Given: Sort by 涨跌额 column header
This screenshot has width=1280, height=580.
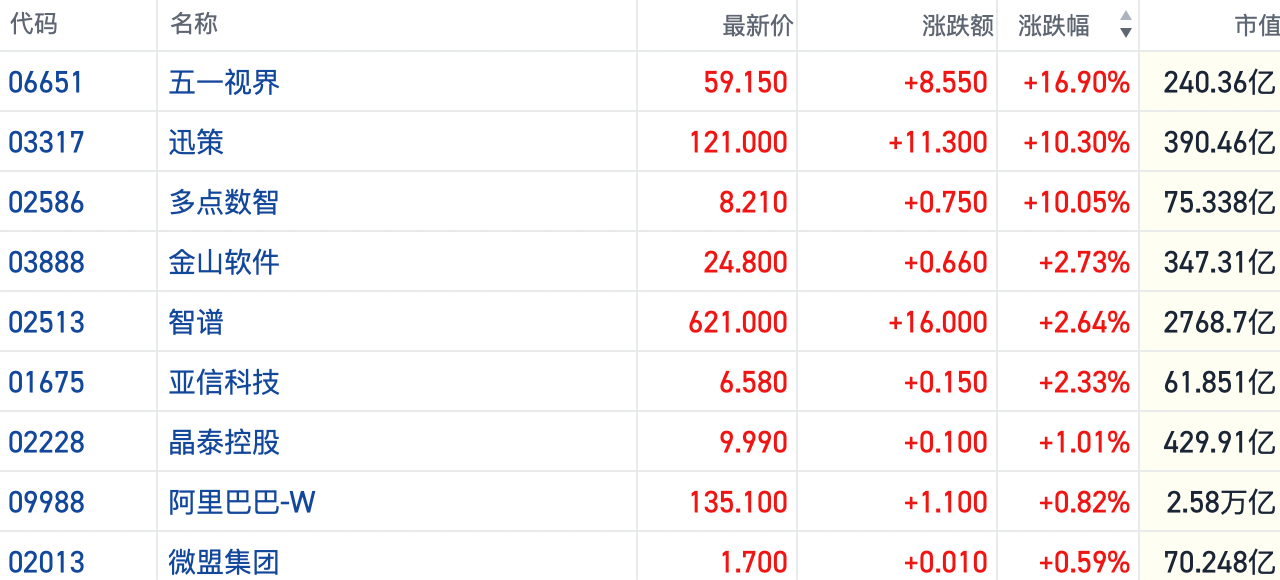Looking at the screenshot, I should 957,26.
